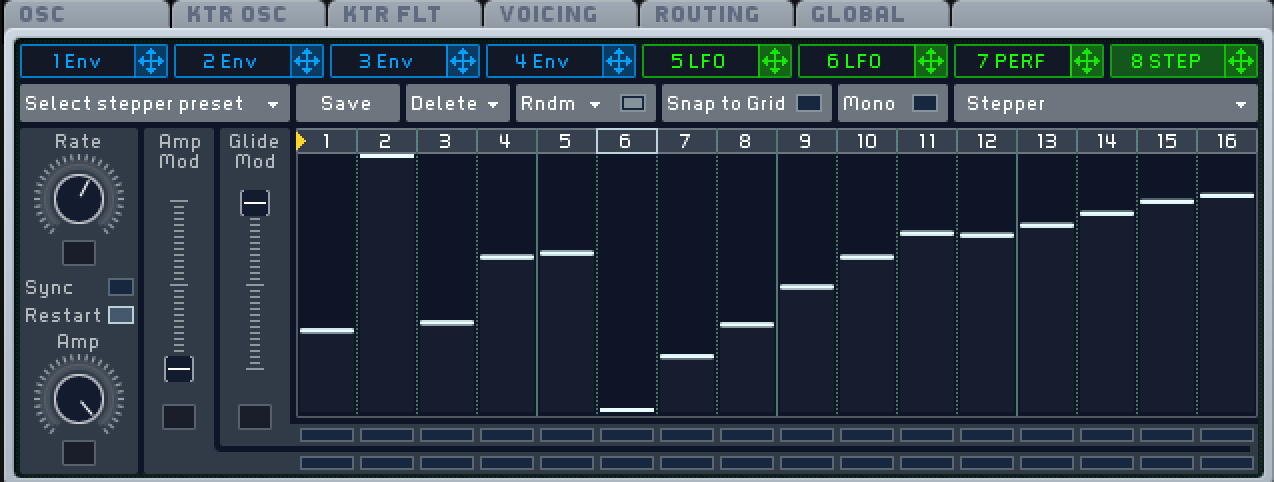Enable Snap to Grid
The width and height of the screenshot is (1274, 482).
(x=809, y=103)
